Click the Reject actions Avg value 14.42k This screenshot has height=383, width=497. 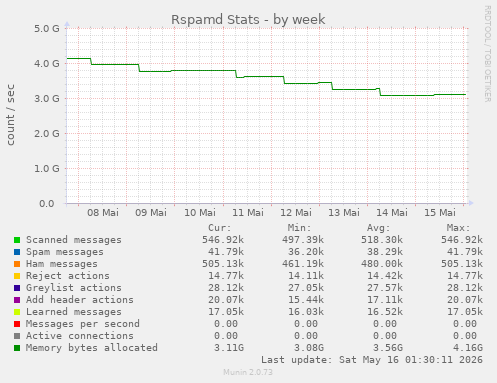(x=385, y=276)
